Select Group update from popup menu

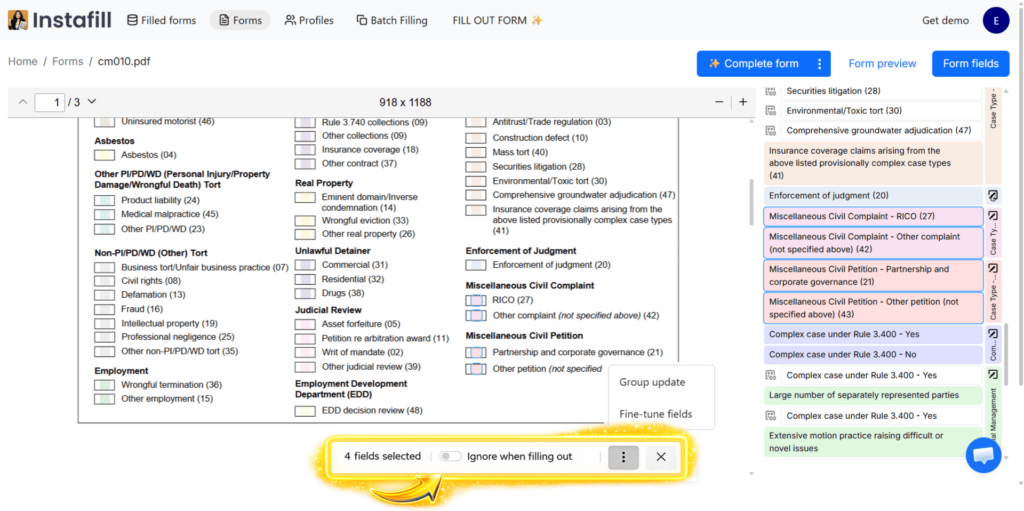[652, 382]
